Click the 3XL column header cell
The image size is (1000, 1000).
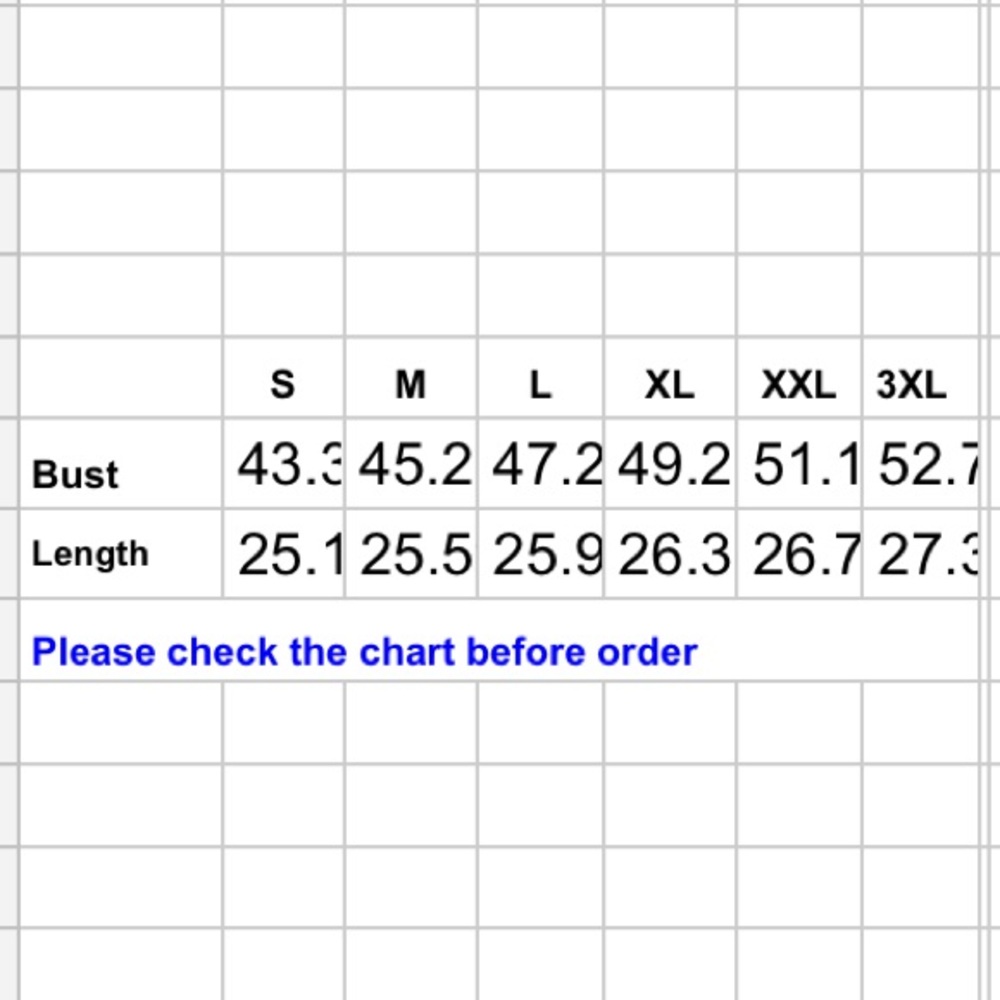tap(911, 384)
